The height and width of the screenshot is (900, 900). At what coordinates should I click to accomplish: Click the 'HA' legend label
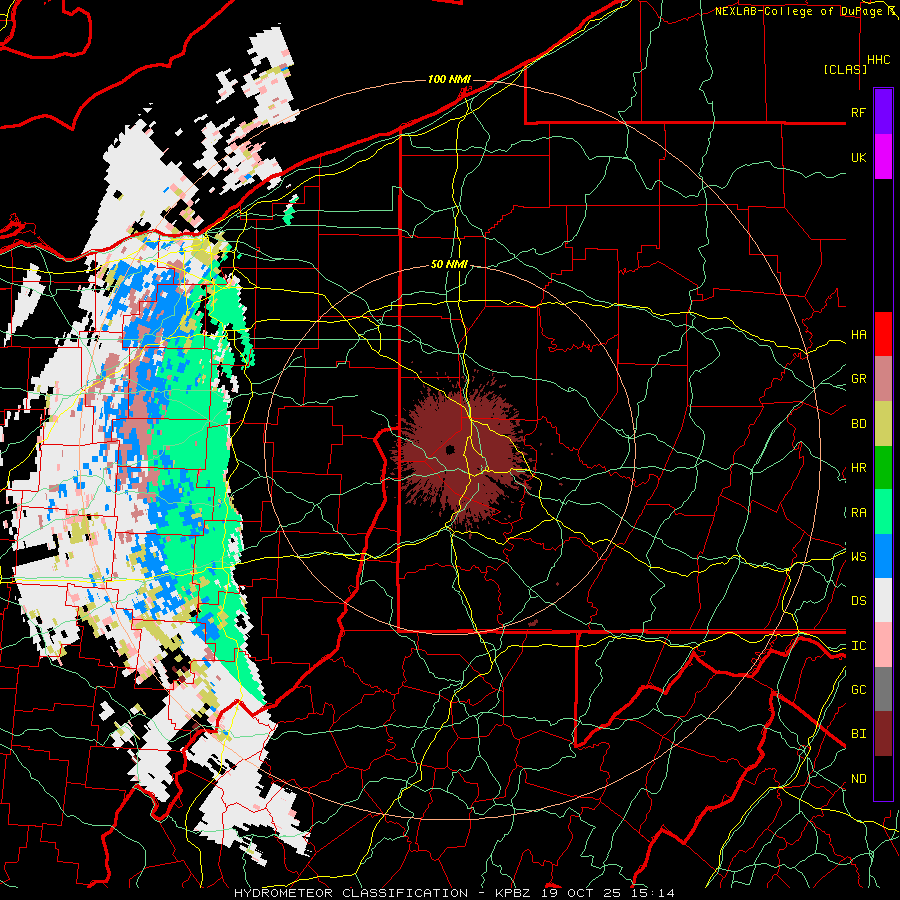(858, 334)
